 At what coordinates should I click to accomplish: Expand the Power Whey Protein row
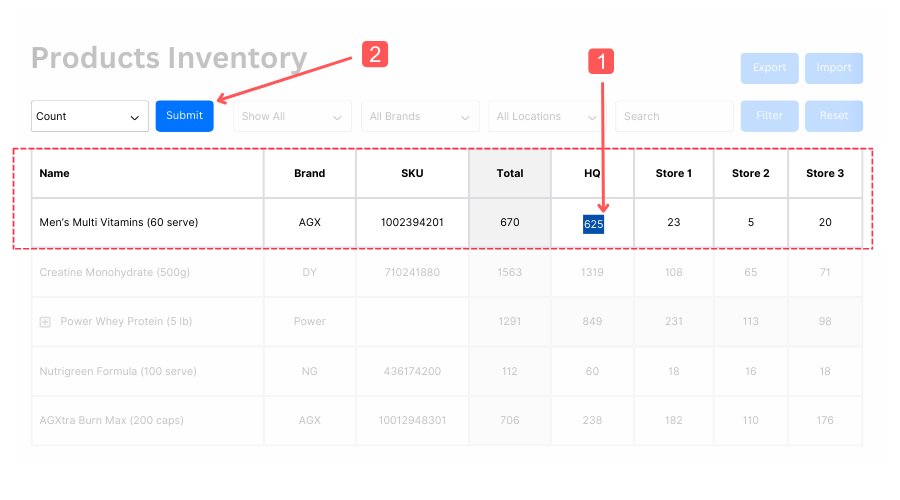(45, 322)
